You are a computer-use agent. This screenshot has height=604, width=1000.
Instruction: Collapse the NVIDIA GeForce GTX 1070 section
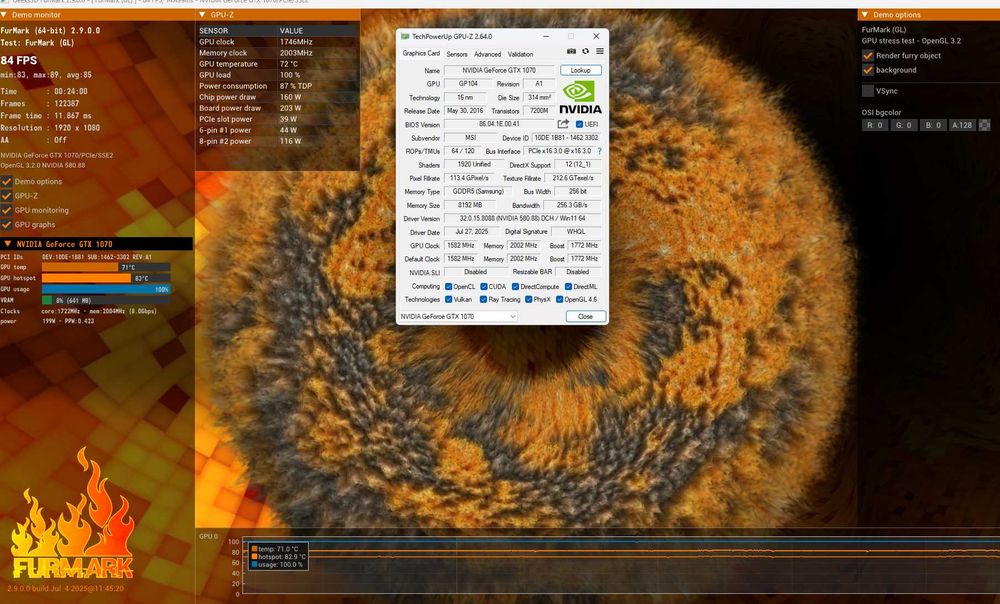(x=8, y=244)
